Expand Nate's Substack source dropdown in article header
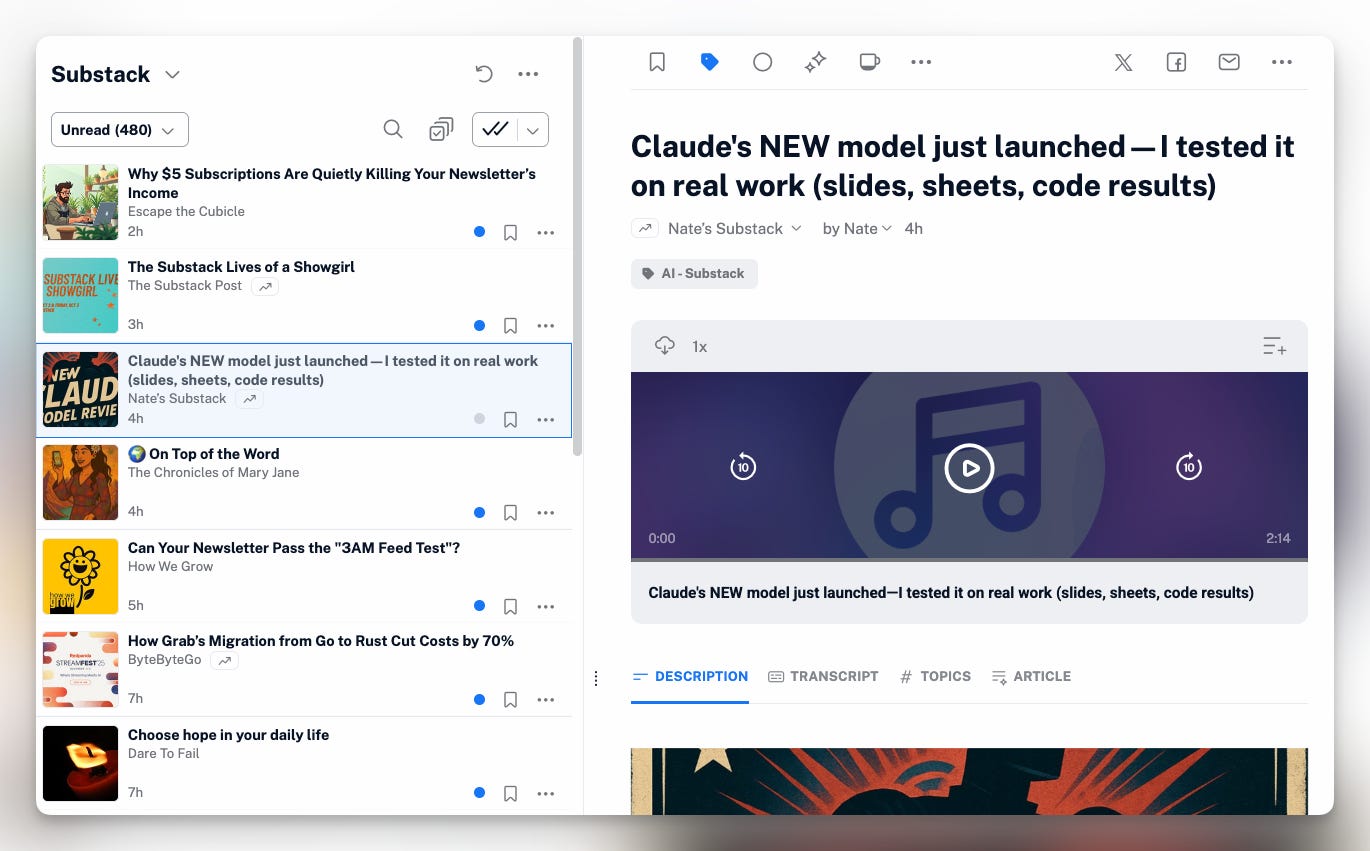The image size is (1370, 851). (796, 229)
